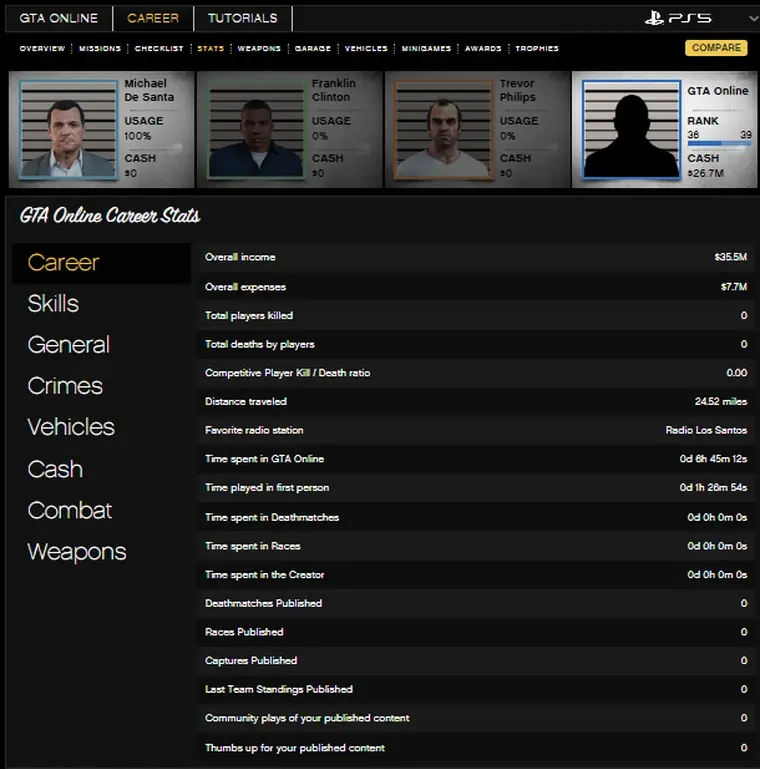
Task: Click Thumbs up for your published content
Action: 475,748
